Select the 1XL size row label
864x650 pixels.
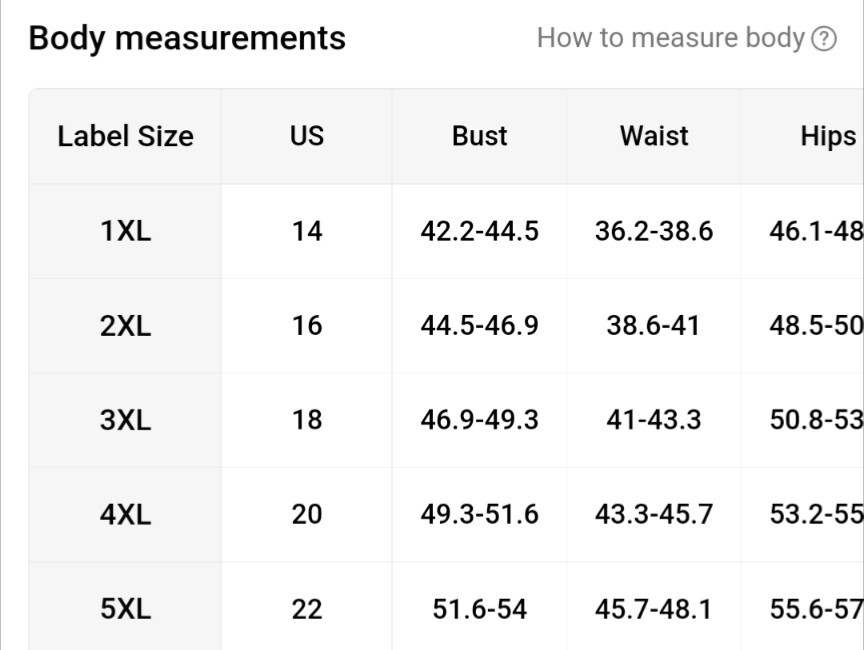(126, 231)
